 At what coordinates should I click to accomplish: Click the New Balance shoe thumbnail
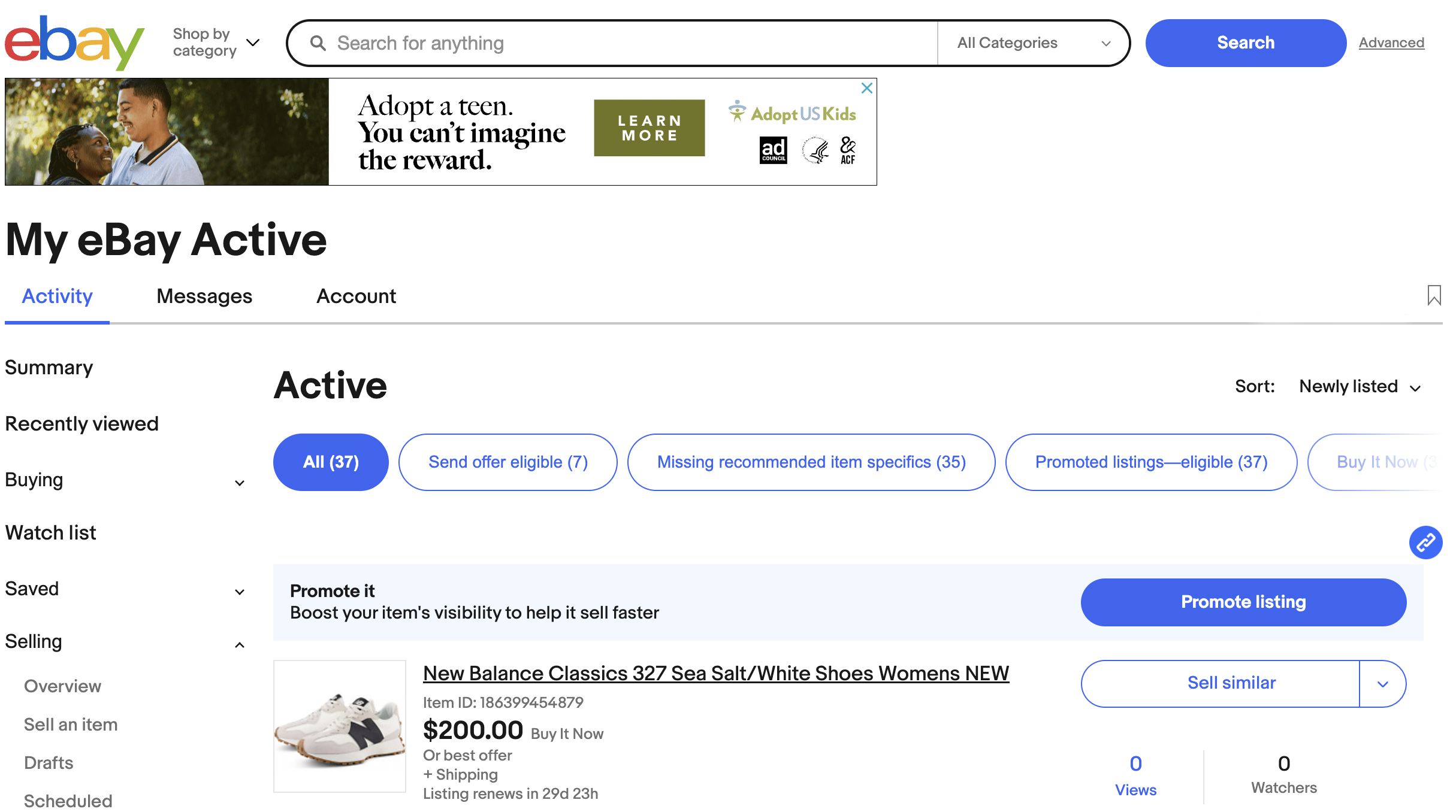click(339, 726)
